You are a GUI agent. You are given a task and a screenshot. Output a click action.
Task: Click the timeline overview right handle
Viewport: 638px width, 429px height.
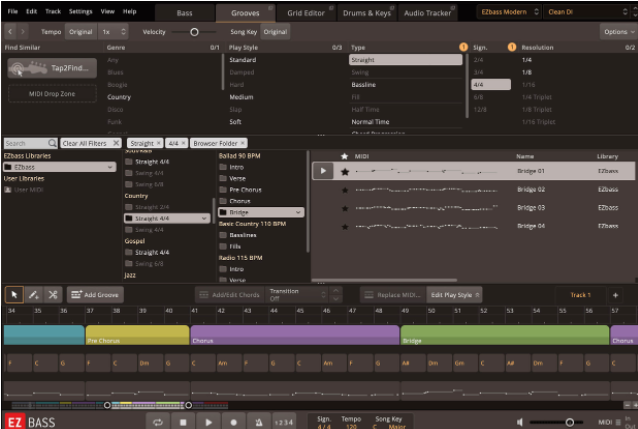188,405
